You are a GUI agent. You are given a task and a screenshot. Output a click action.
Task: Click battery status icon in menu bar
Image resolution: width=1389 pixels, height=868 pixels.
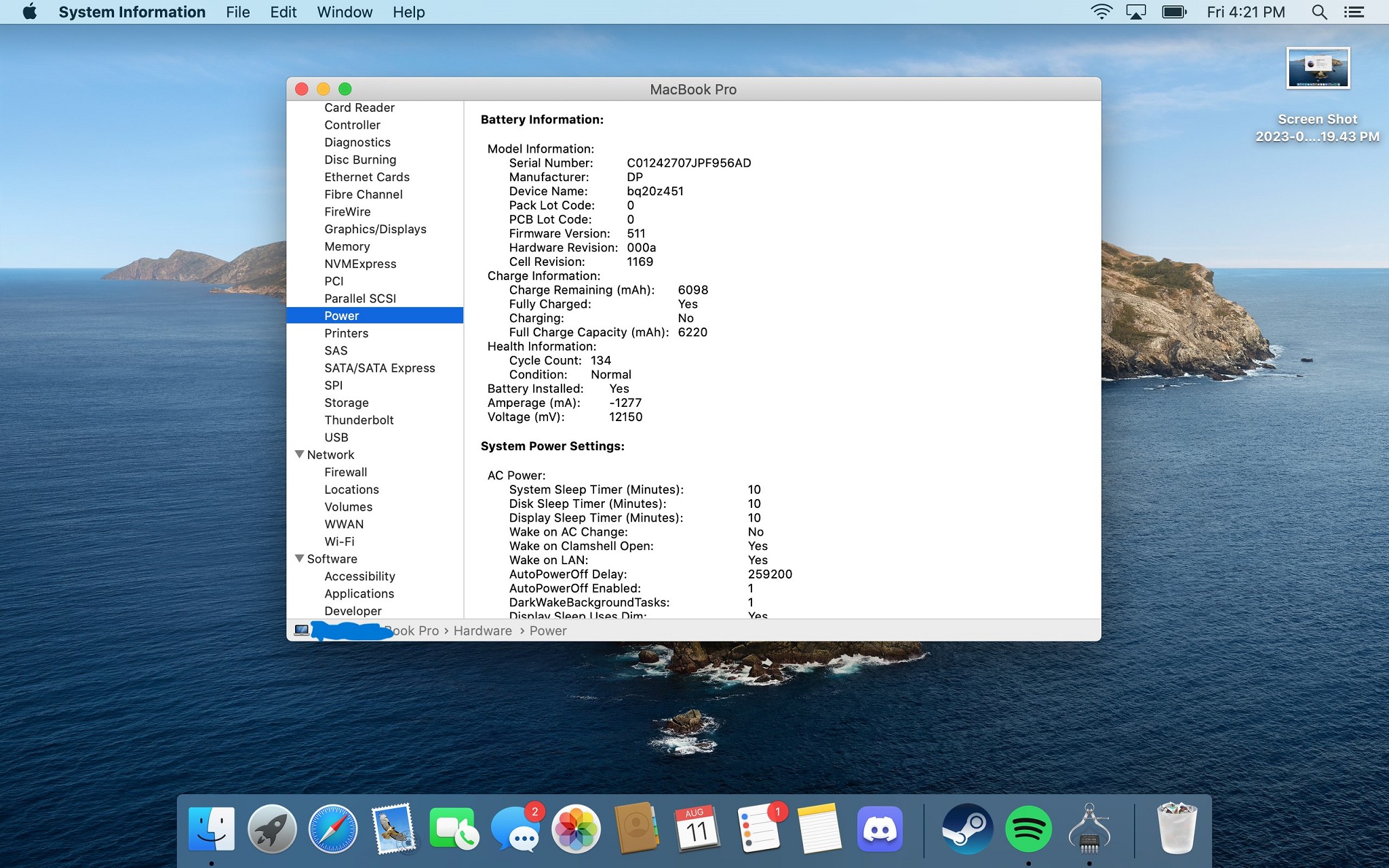click(x=1175, y=12)
